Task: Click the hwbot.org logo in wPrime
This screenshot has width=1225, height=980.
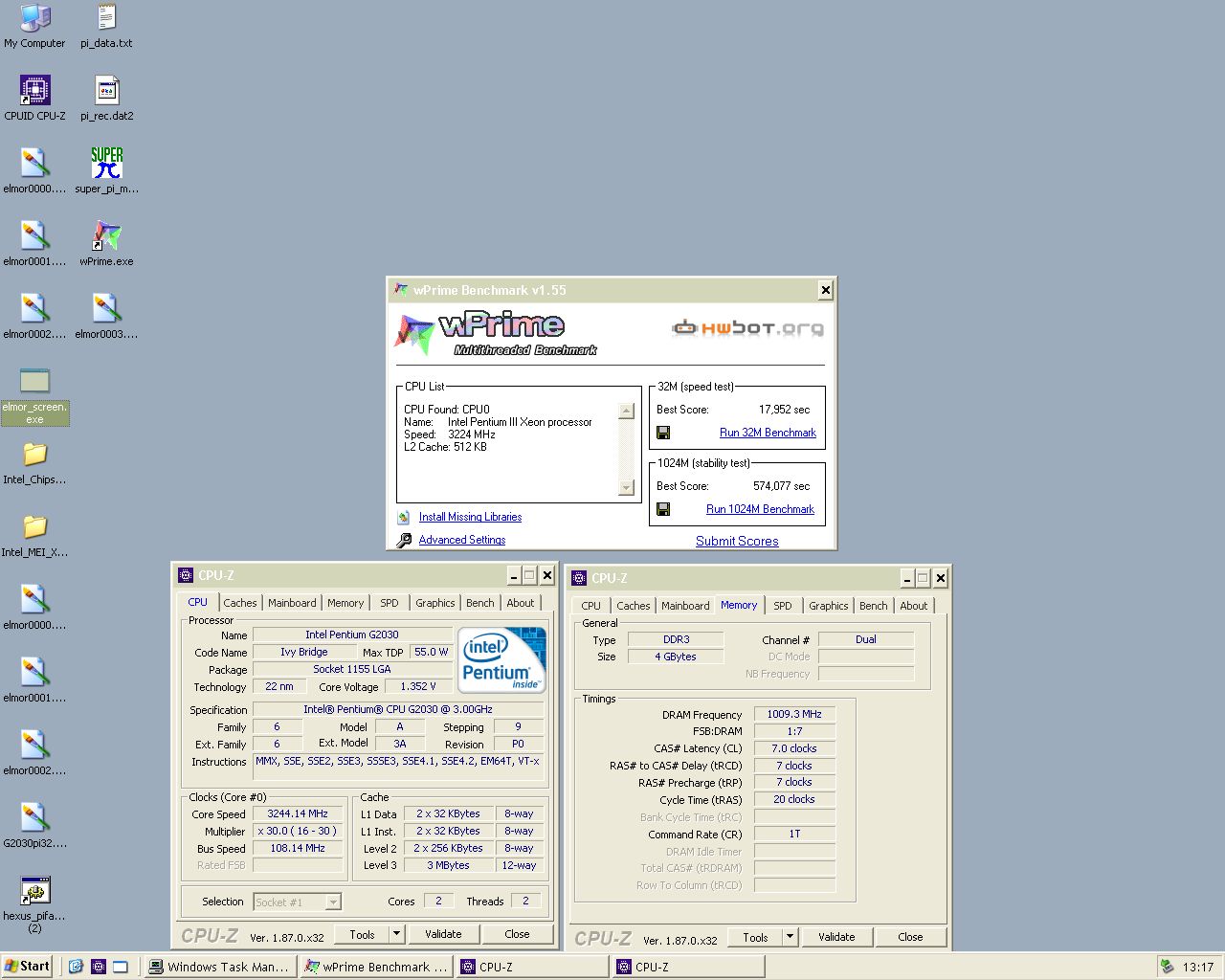Action: coord(747,328)
